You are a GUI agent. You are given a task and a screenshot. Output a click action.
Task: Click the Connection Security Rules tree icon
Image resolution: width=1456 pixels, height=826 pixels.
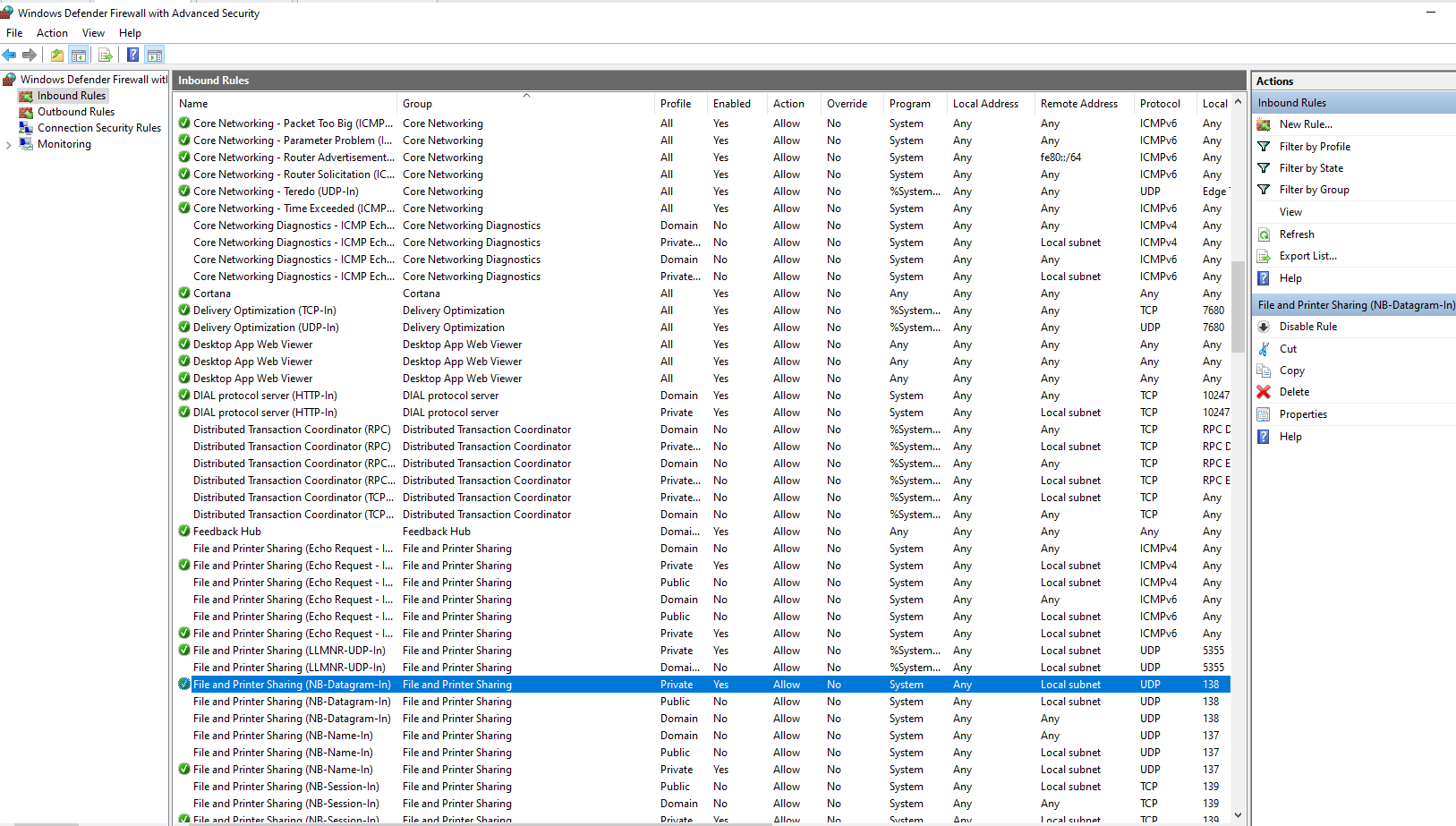click(x=26, y=128)
